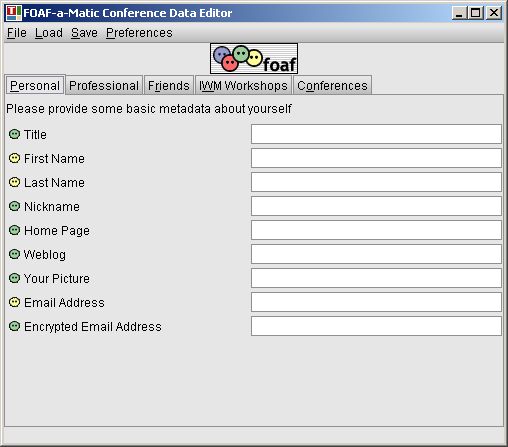Switch to the Professional tab
This screenshot has height=447, width=508.
104,86
